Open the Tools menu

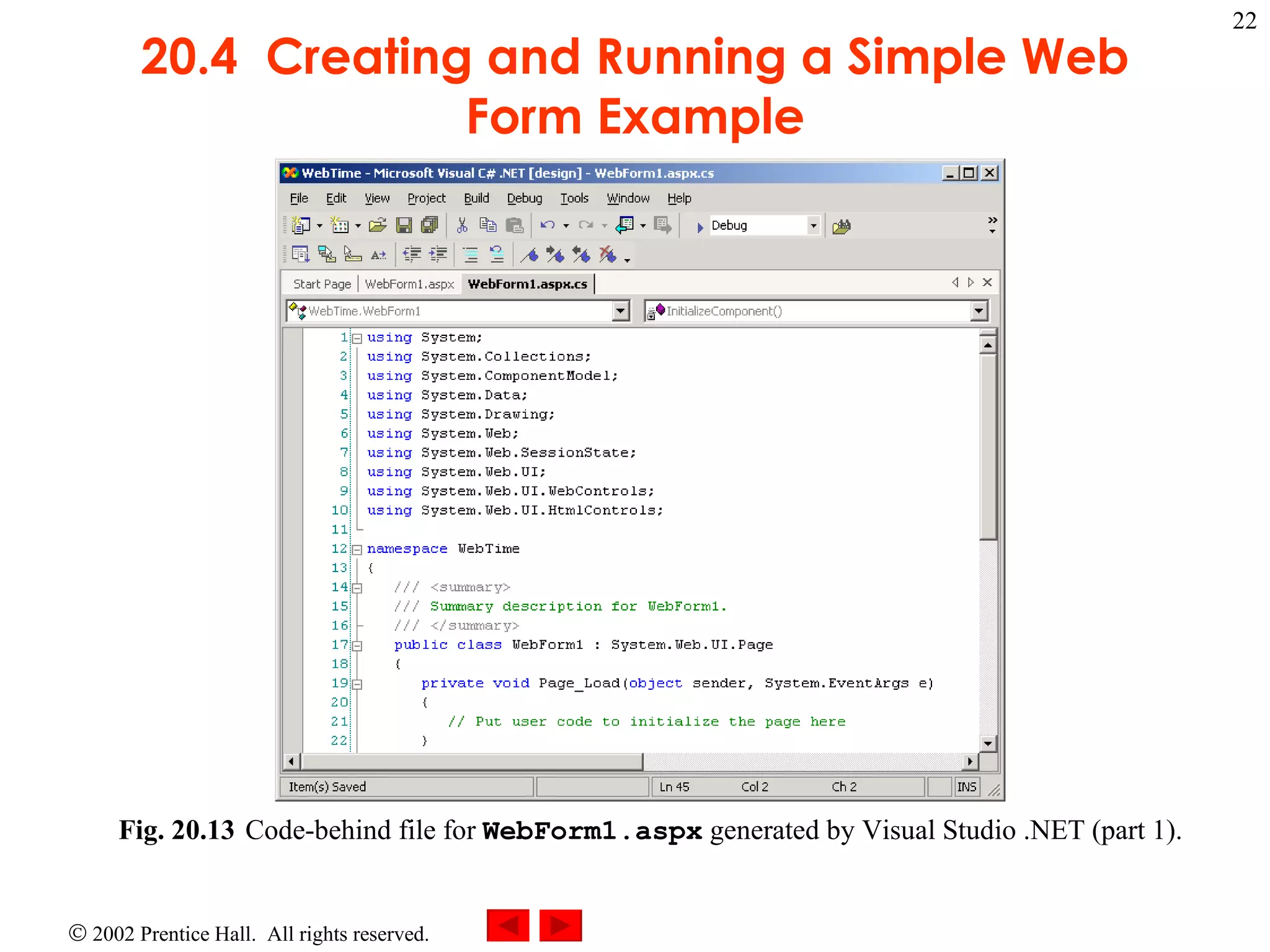[x=574, y=198]
